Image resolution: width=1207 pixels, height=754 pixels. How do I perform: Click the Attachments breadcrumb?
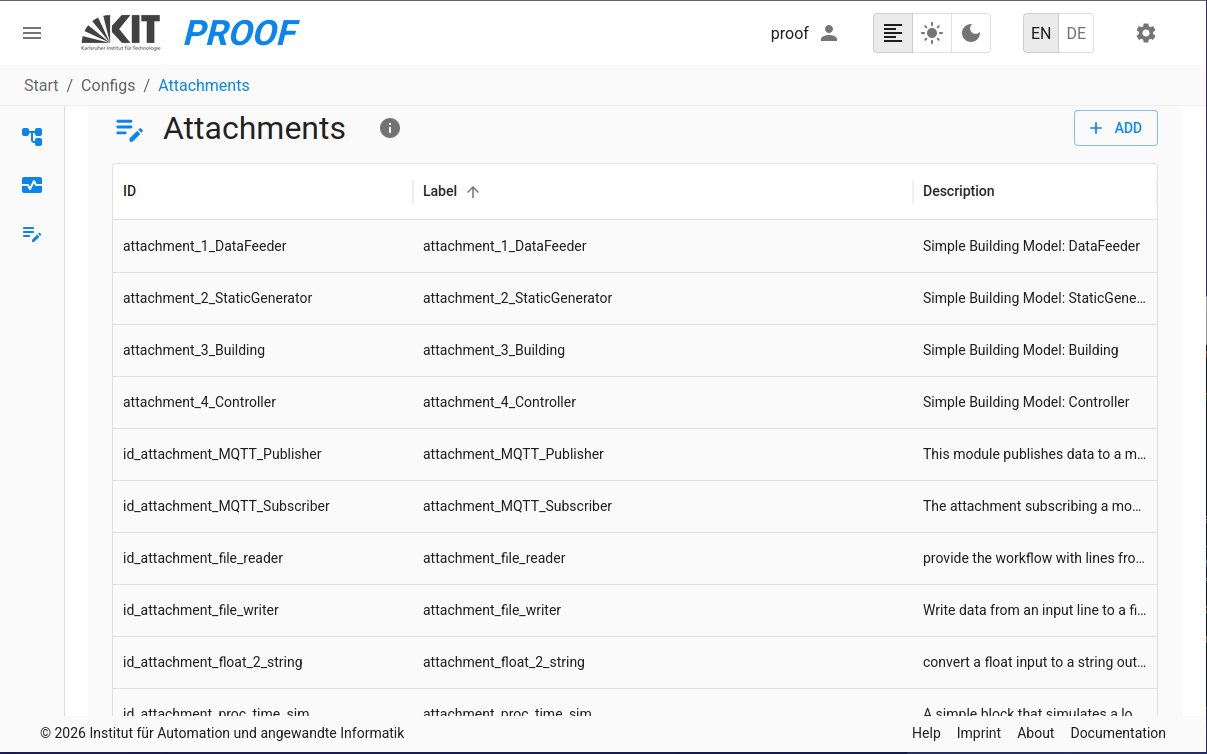[x=204, y=85]
